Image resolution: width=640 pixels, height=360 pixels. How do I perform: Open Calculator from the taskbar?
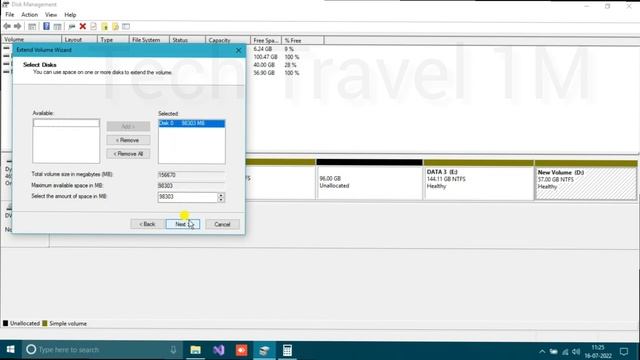pyautogui.click(x=287, y=350)
